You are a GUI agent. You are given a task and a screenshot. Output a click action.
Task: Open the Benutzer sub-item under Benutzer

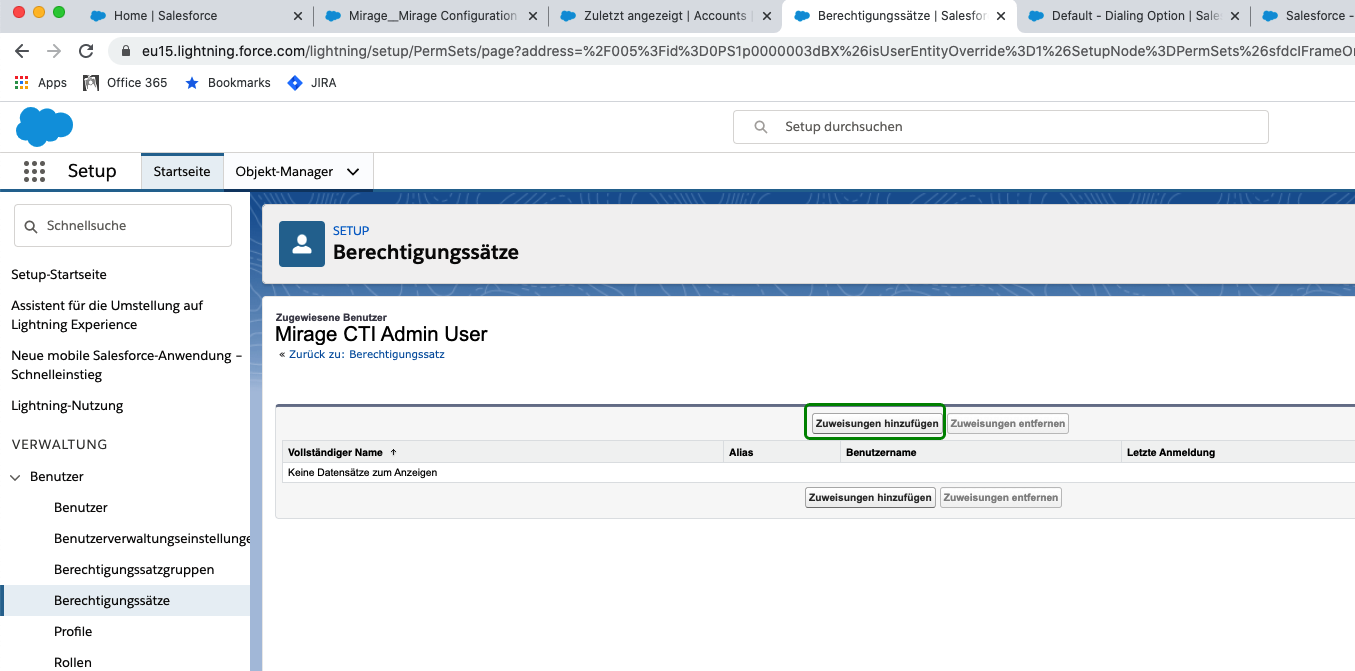[81, 508]
